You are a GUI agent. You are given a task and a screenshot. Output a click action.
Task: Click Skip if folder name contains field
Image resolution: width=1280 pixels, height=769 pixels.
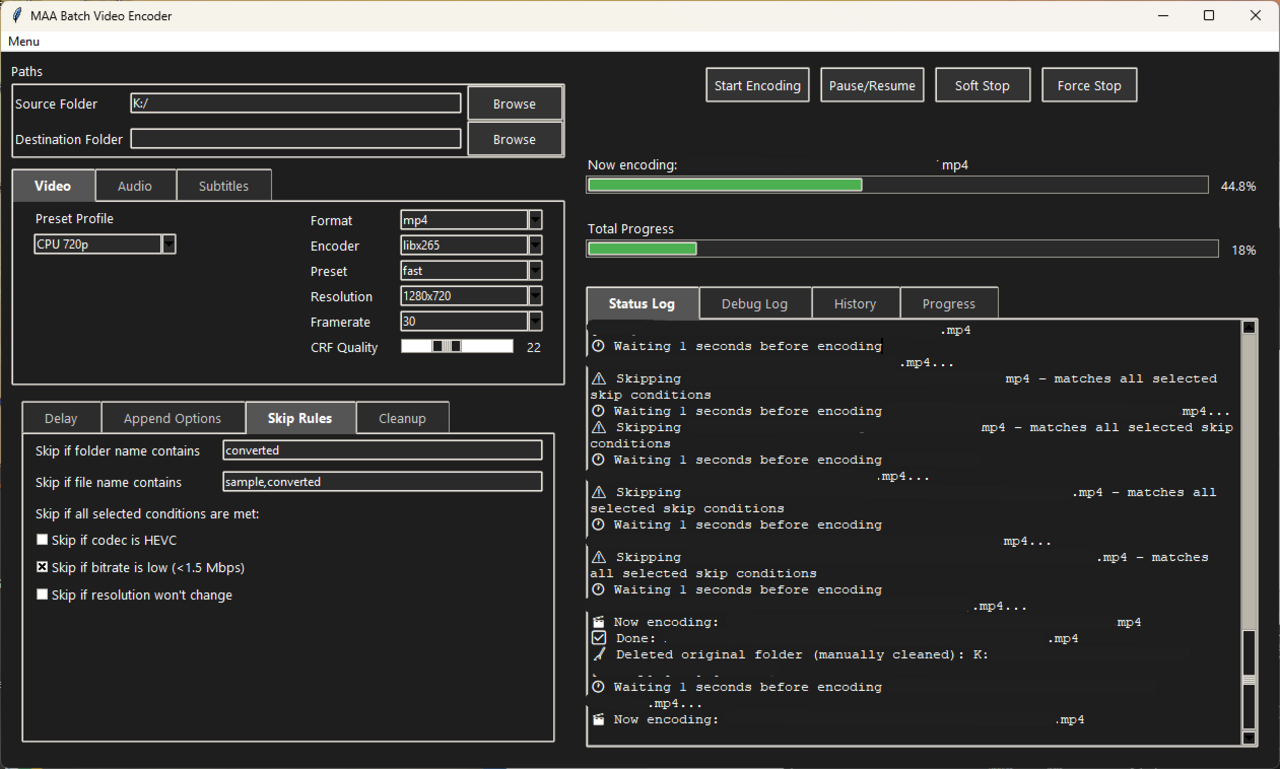[382, 450]
